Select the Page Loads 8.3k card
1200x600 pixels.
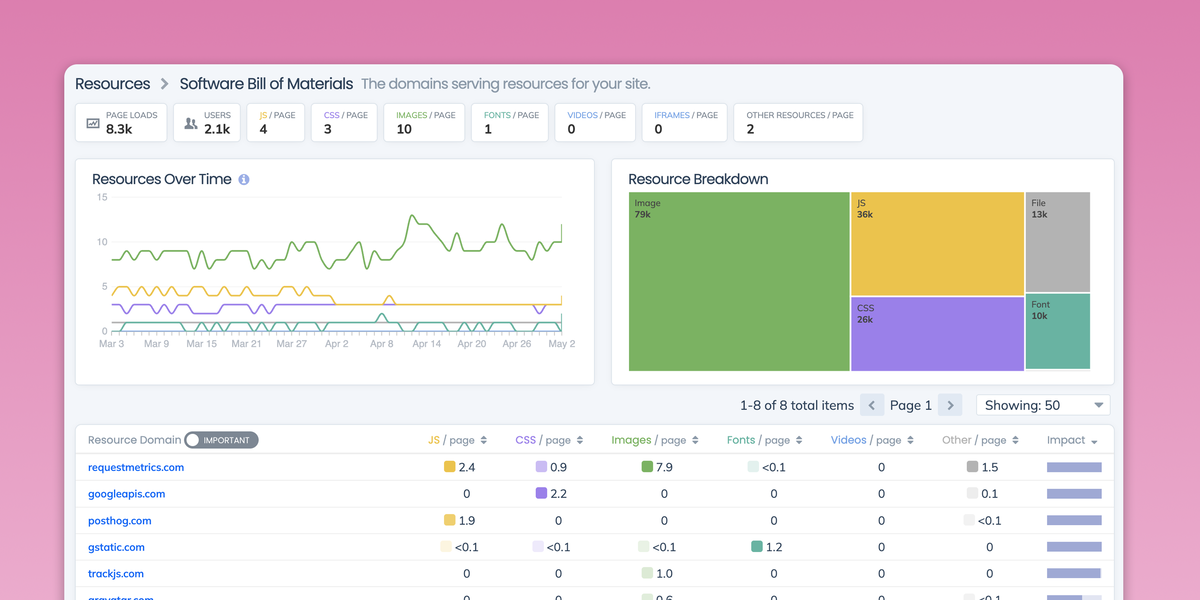point(122,123)
